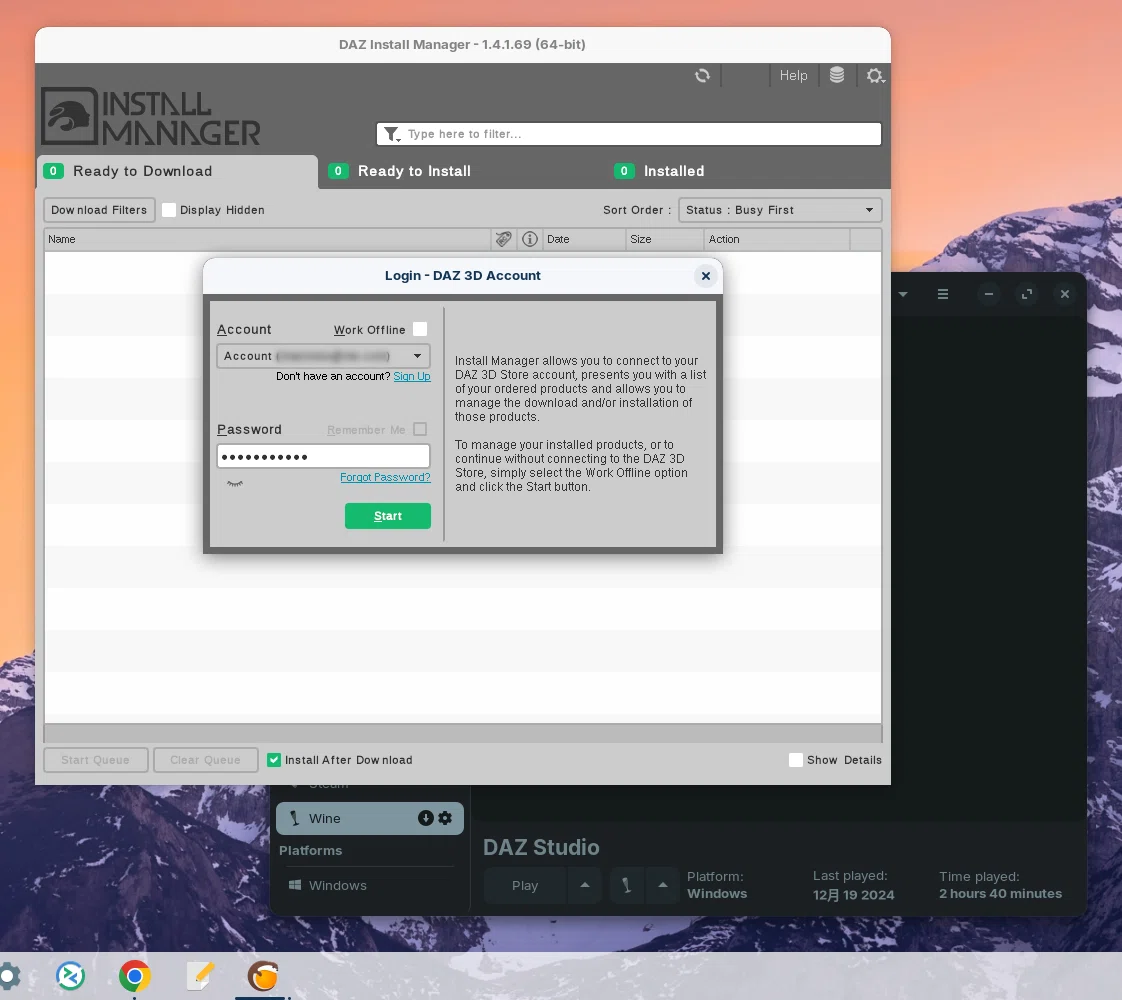The height and width of the screenshot is (1000, 1122).
Task: Sort by the Name column header
Action: point(268,239)
